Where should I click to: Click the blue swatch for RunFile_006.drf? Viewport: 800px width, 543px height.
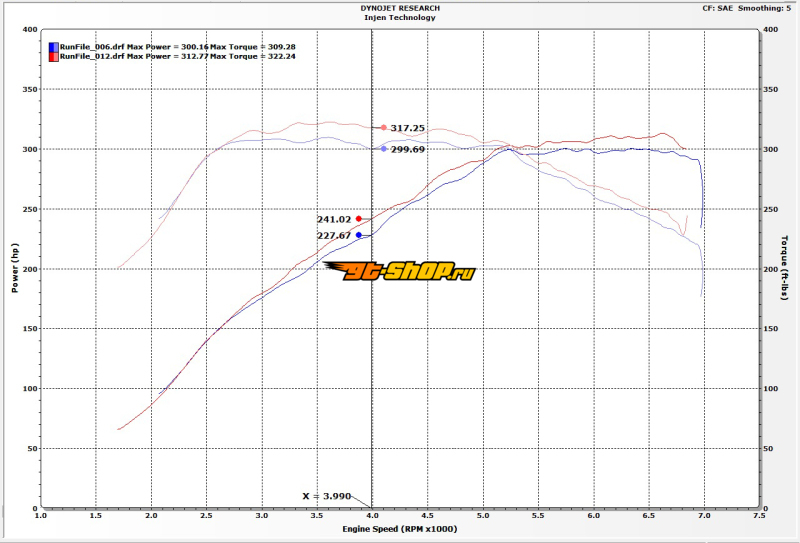[52, 47]
